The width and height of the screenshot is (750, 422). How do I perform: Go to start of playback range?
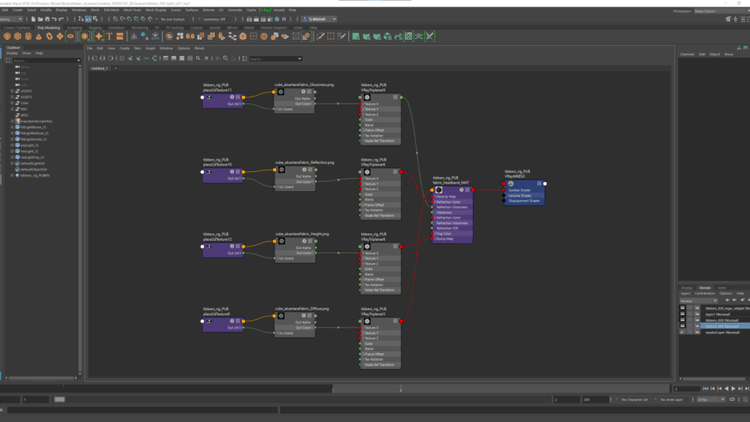point(706,389)
